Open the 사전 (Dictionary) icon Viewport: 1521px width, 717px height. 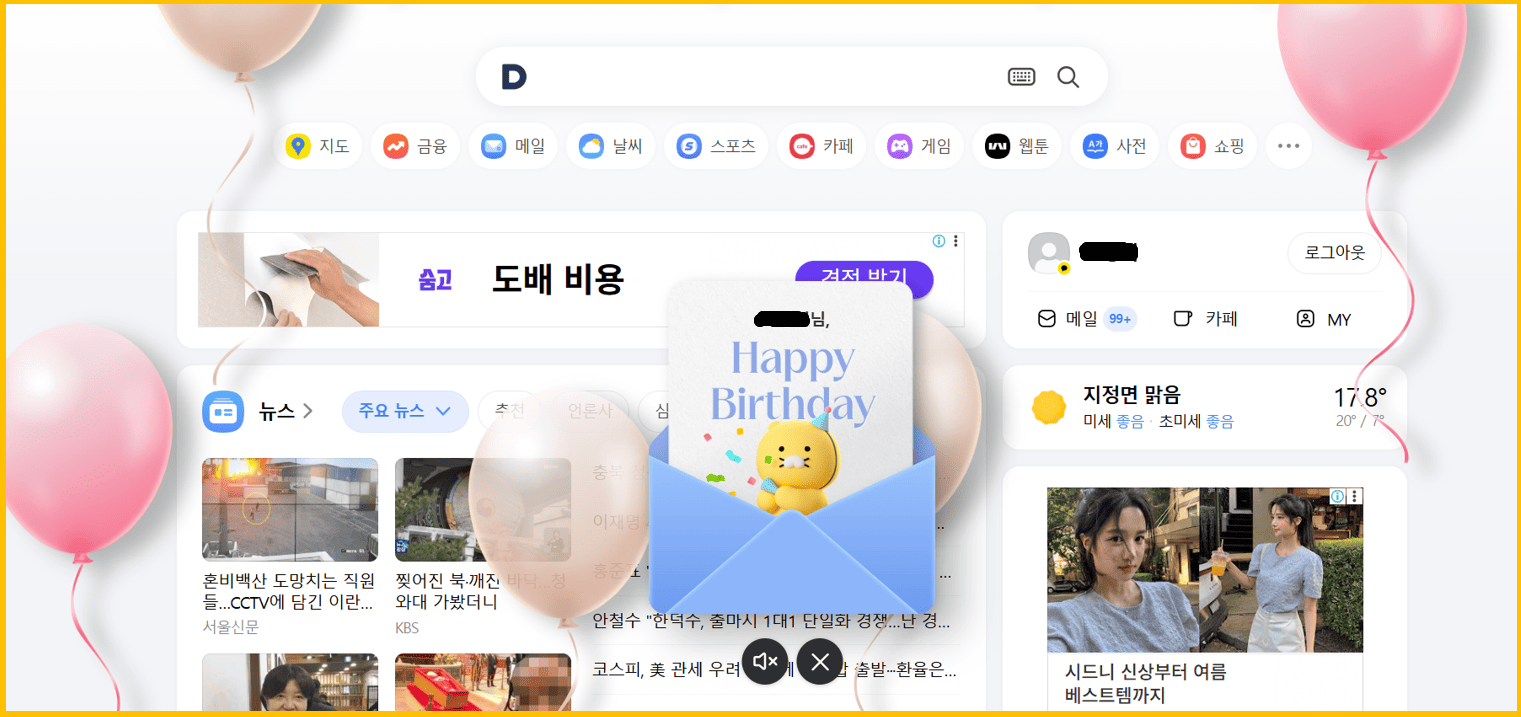pos(1114,145)
